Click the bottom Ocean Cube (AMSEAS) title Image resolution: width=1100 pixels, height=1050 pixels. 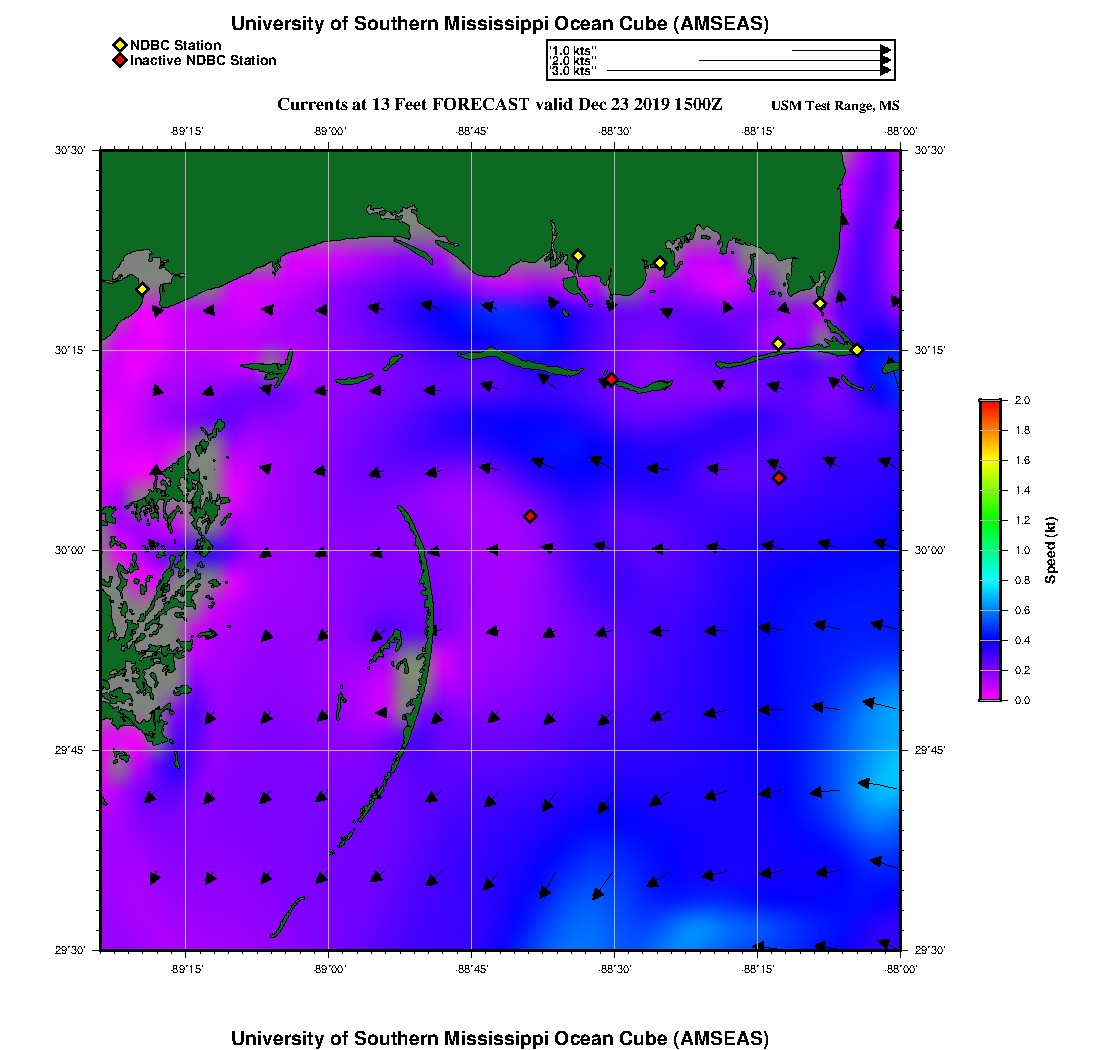[x=500, y=1037]
